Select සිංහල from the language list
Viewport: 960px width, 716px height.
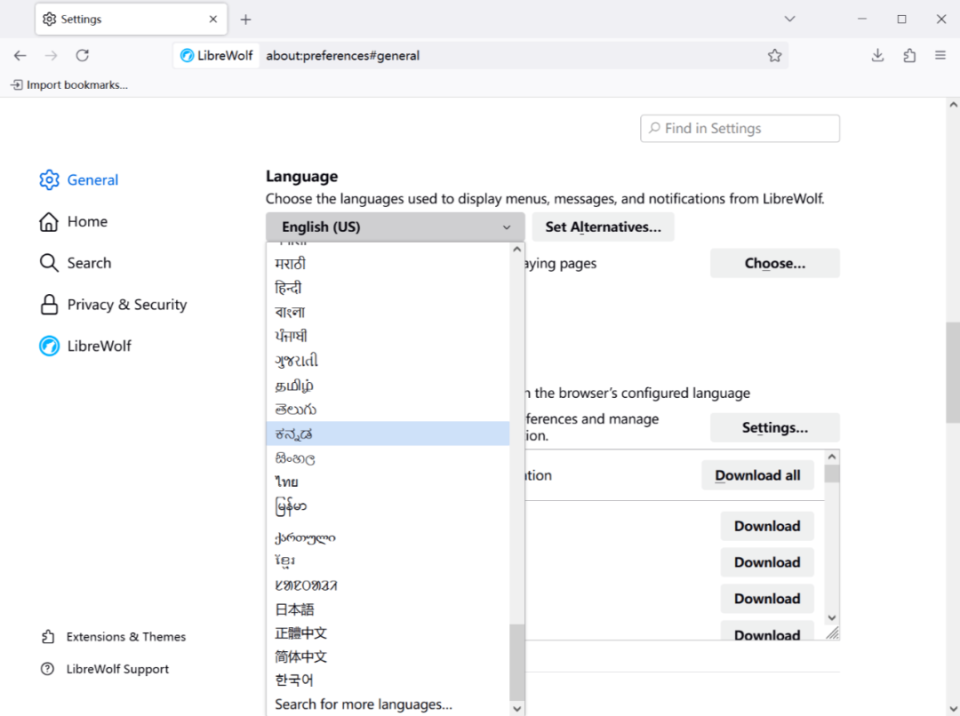(x=388, y=458)
